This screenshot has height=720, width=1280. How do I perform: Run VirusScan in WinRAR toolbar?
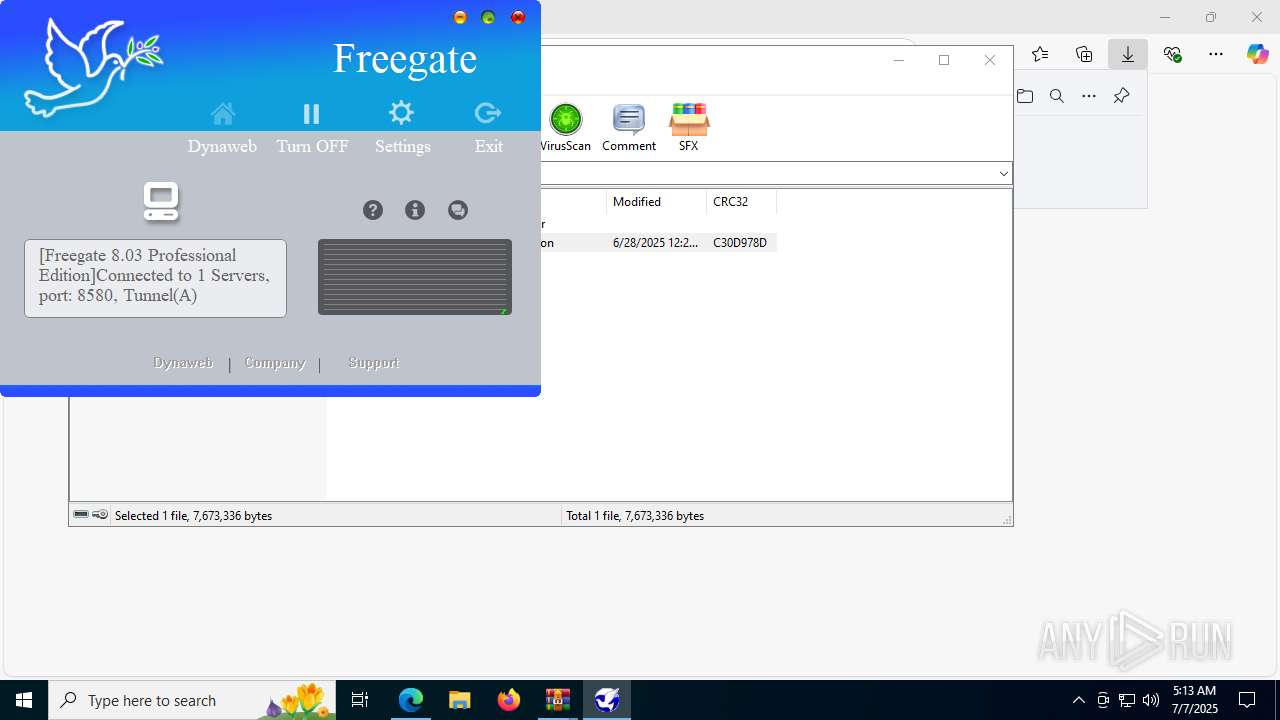click(565, 128)
